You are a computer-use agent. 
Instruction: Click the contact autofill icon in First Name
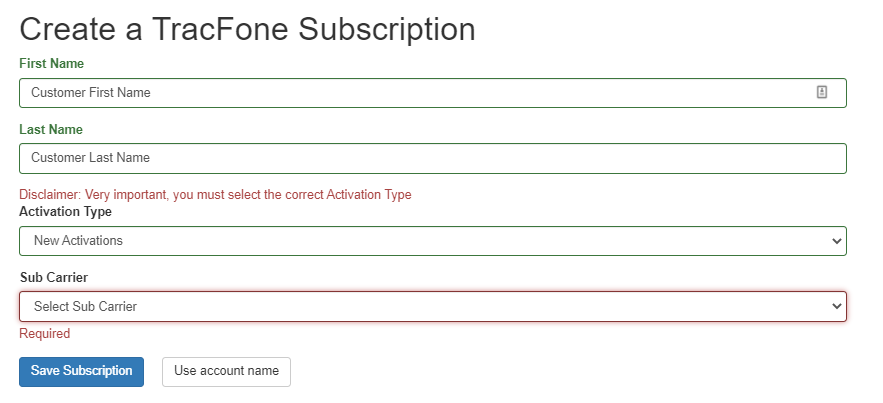point(822,92)
